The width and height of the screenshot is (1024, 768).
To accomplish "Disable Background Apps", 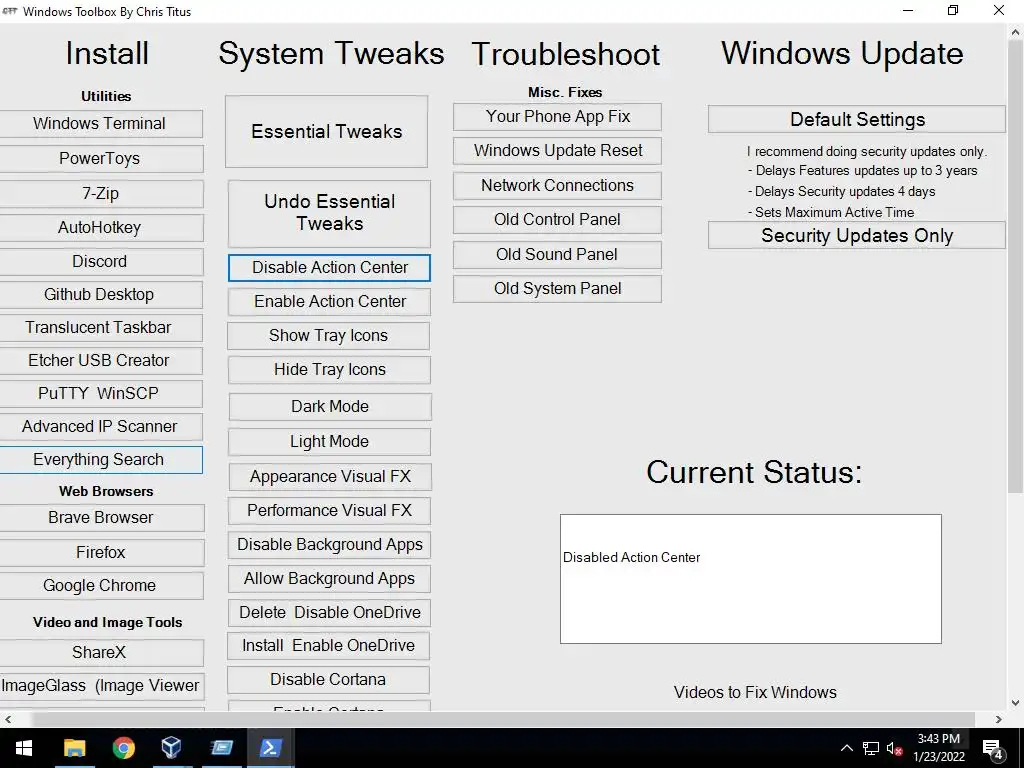I will (329, 545).
